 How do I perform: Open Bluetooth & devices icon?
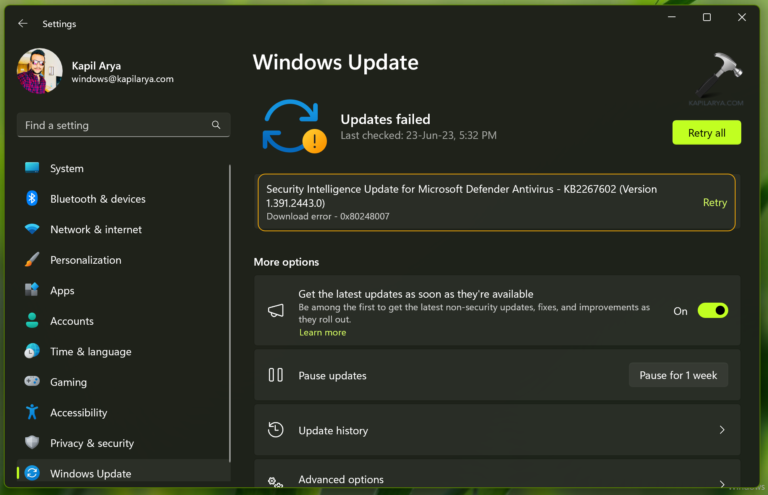[32, 198]
